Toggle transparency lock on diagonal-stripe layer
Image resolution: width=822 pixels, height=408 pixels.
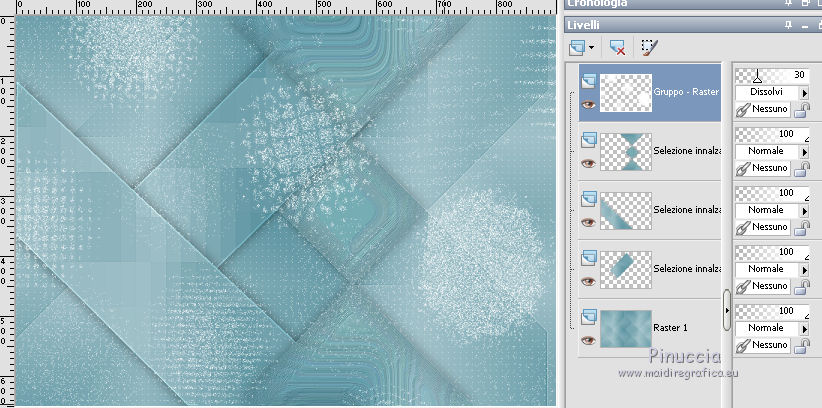click(x=802, y=228)
